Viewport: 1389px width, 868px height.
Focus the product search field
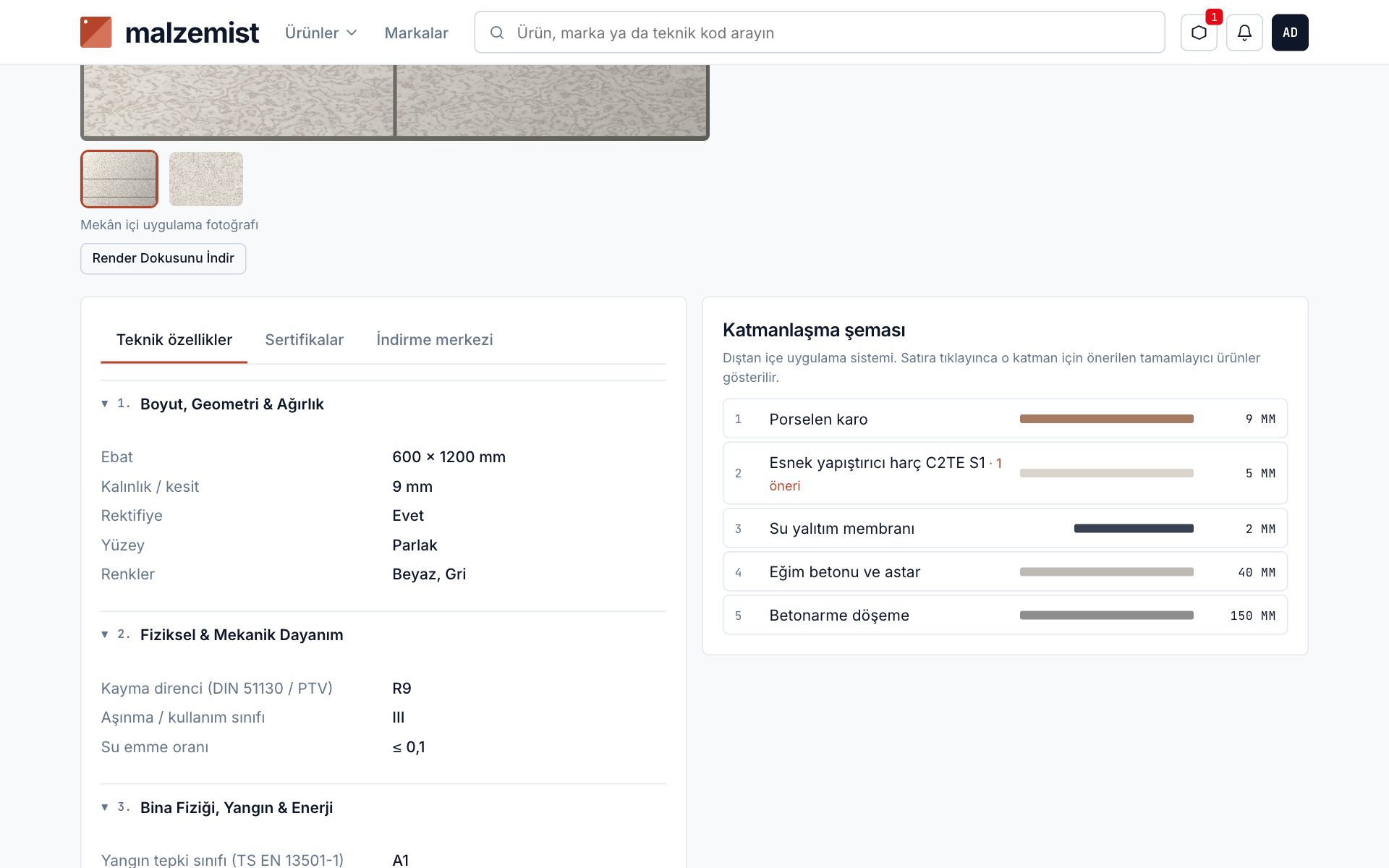tap(819, 33)
